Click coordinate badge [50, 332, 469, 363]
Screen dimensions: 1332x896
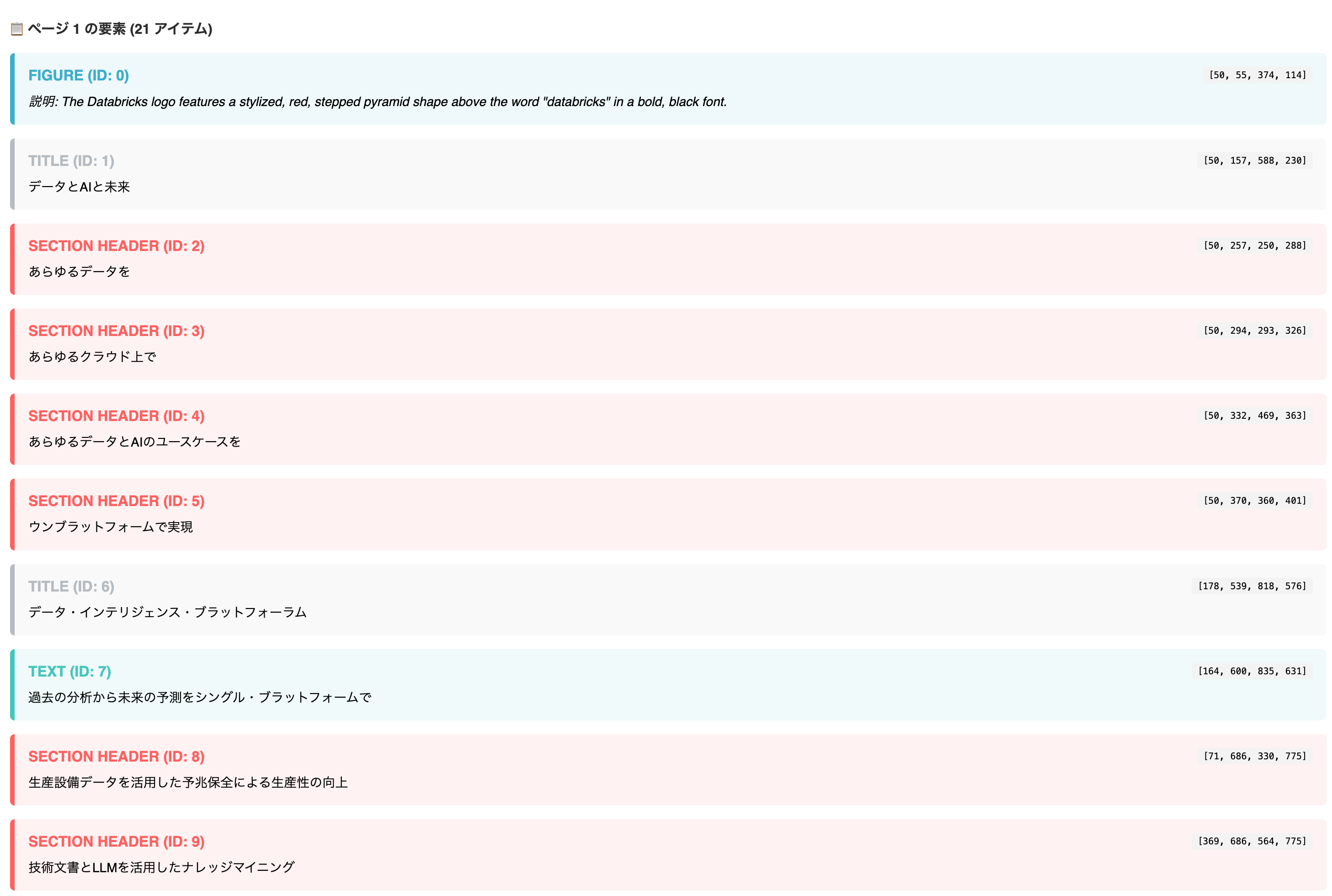[x=1255, y=416]
